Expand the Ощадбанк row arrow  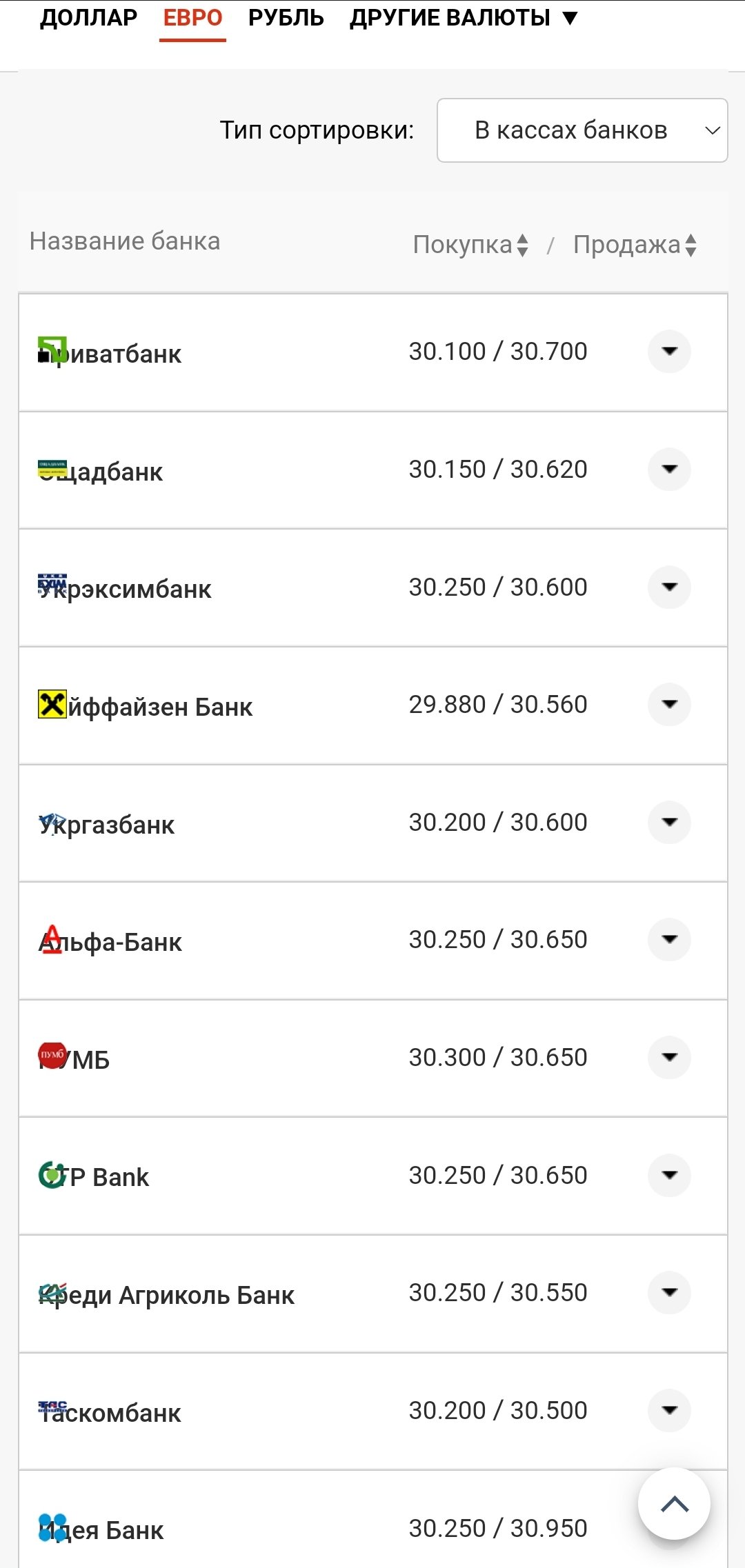point(669,469)
